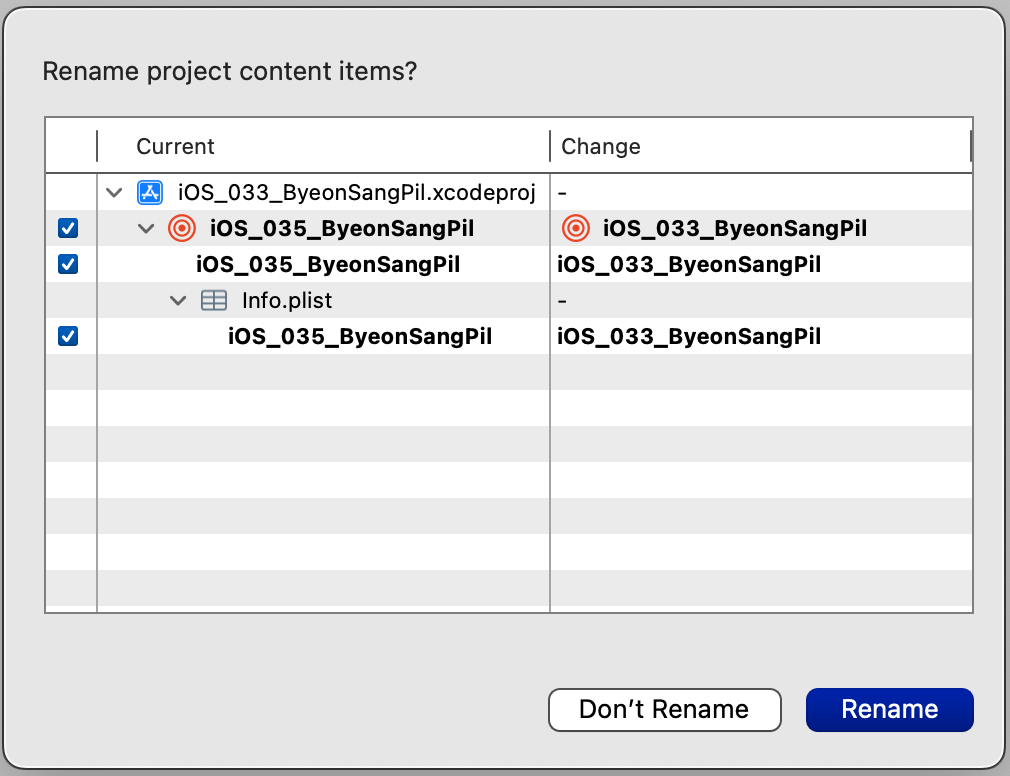The image size is (1010, 776).
Task: Click the Change value on the row above Info.plist
Action: click(x=689, y=265)
